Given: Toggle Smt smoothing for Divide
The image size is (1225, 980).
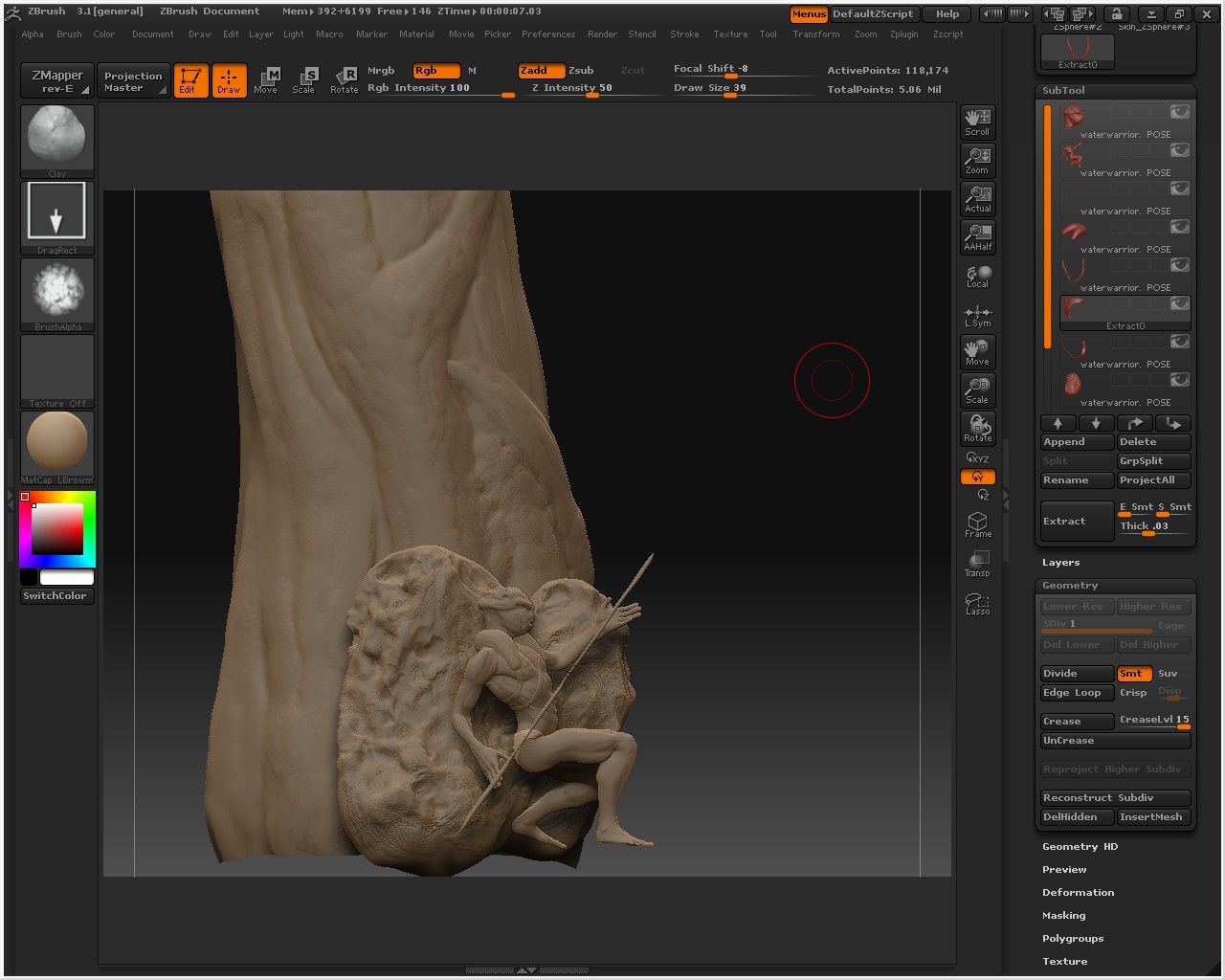Looking at the screenshot, I should (1134, 674).
